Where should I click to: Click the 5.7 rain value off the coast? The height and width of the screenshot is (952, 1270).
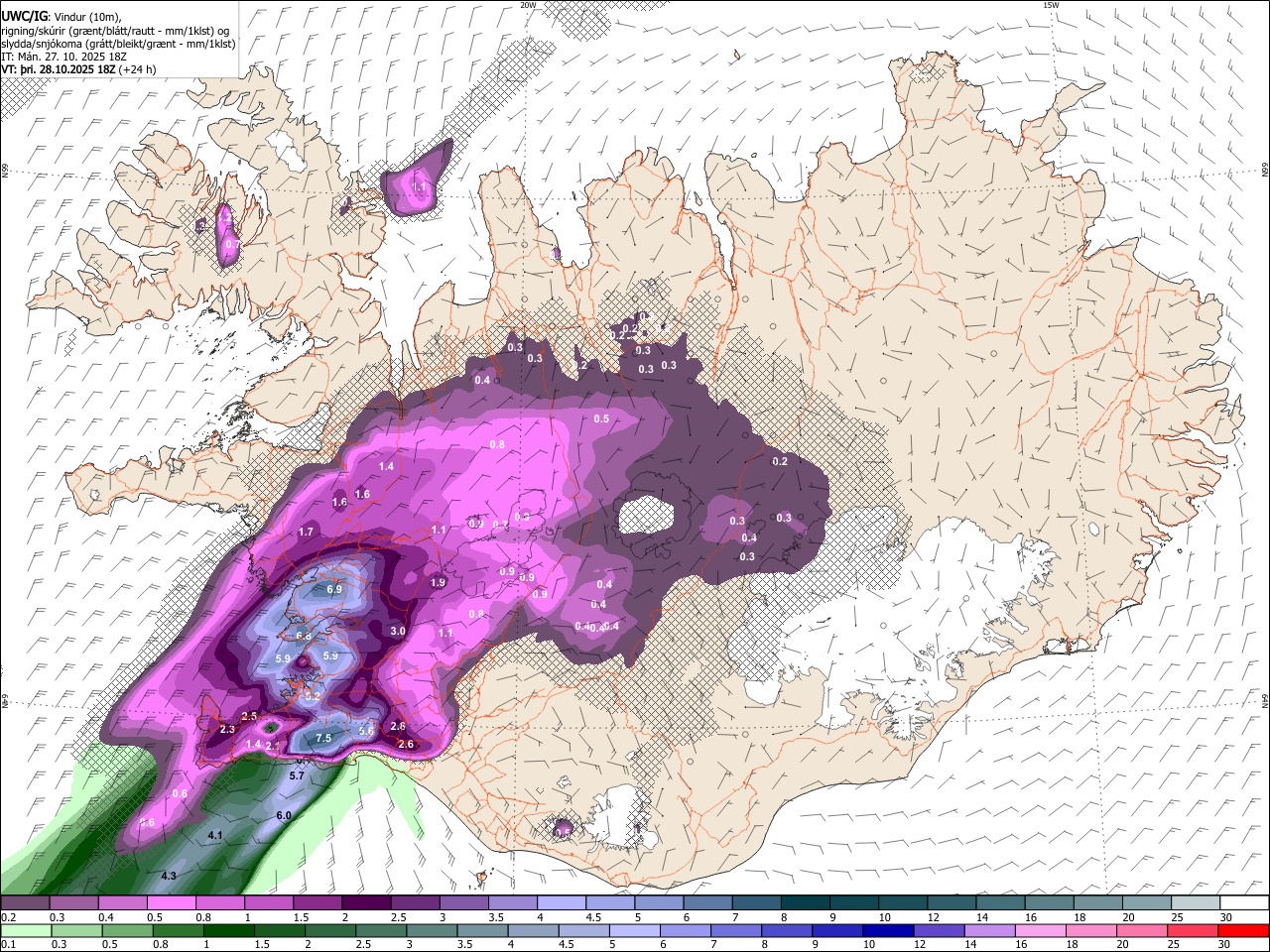coord(296,775)
